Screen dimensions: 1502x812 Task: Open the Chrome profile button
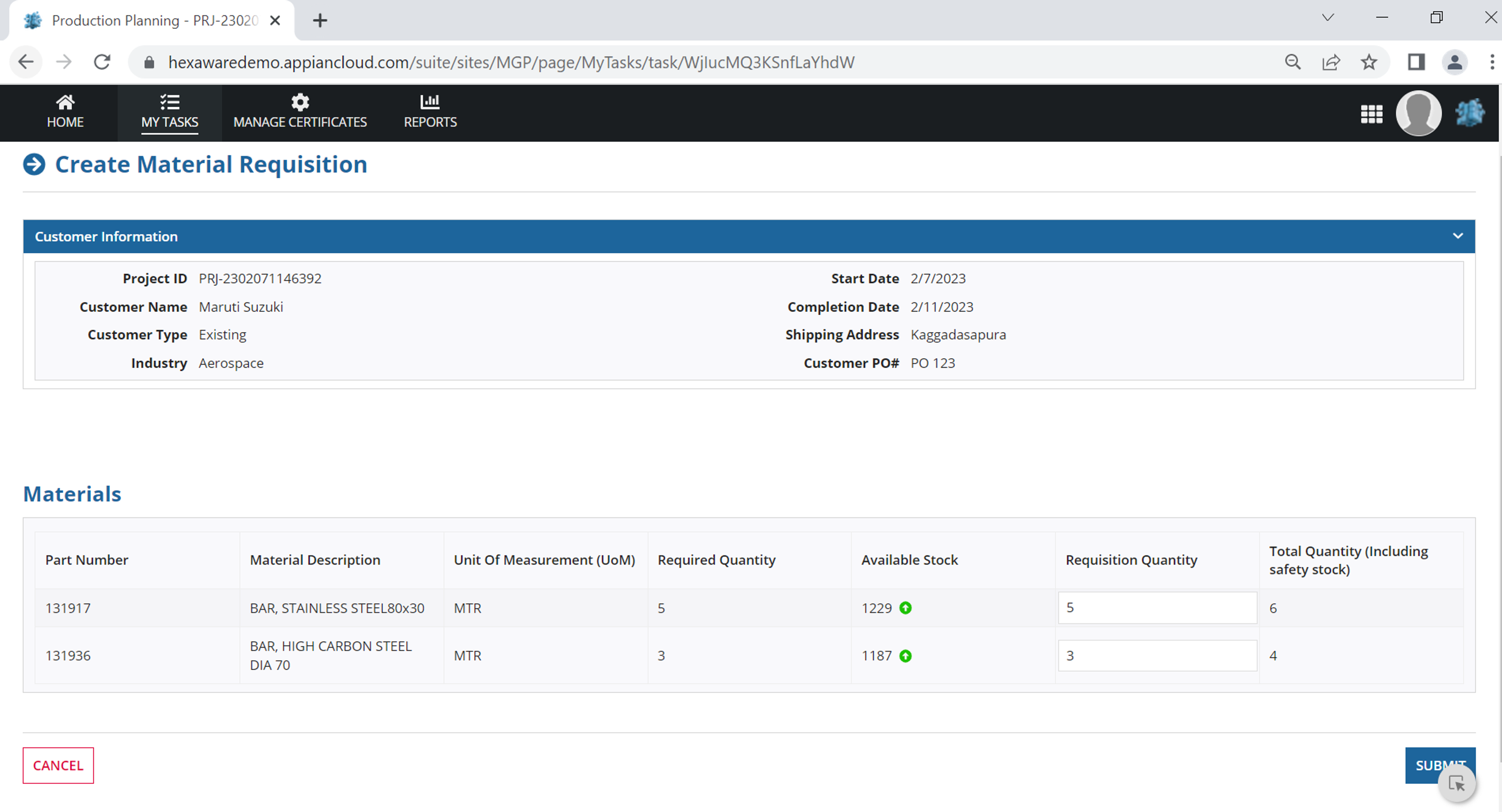point(1454,62)
